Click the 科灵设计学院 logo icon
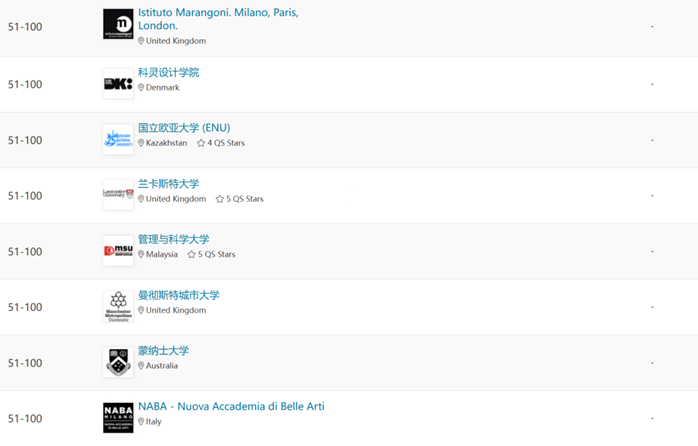 [x=118, y=84]
